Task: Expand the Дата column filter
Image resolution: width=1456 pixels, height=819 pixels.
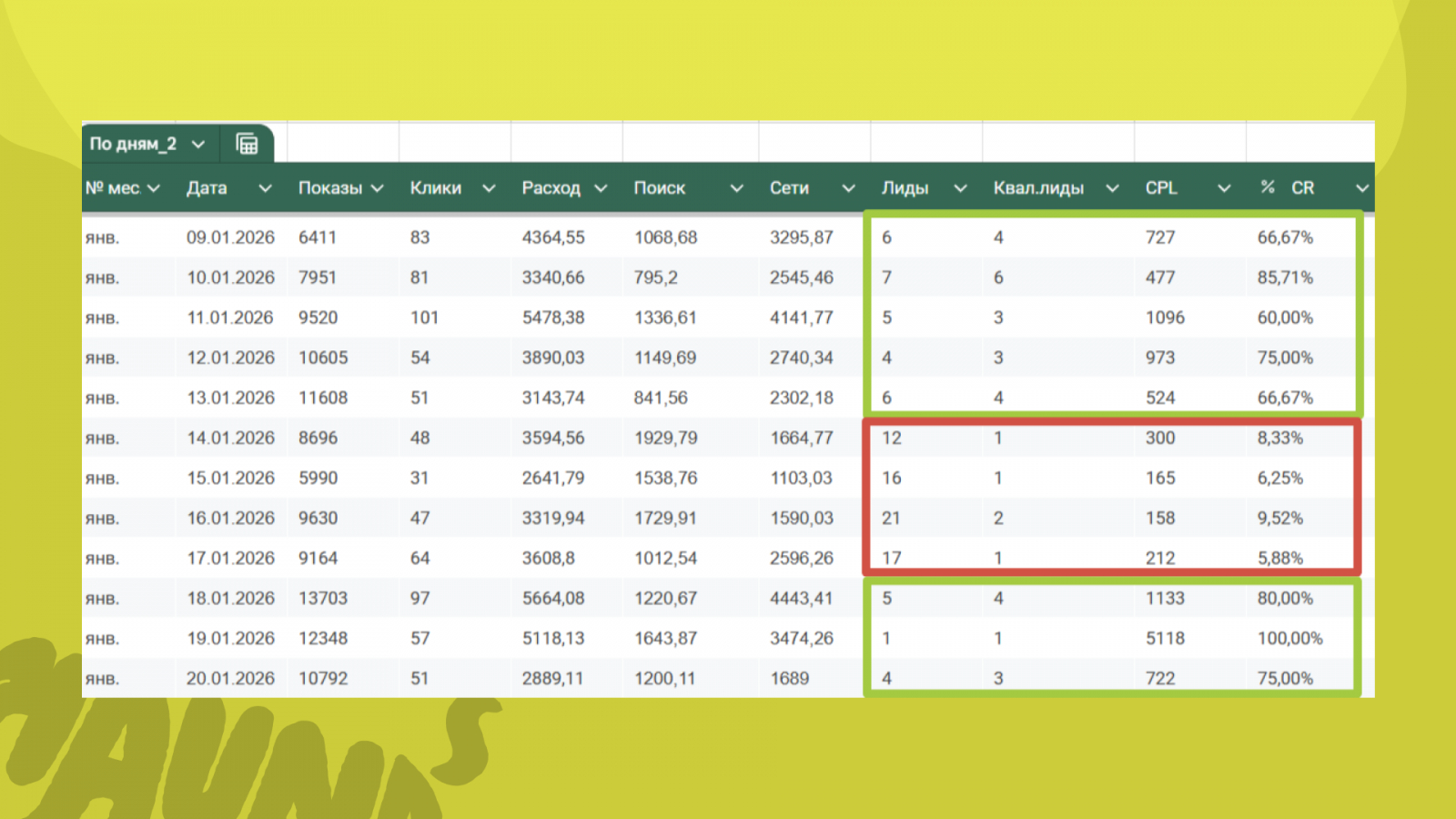Action: pos(265,188)
